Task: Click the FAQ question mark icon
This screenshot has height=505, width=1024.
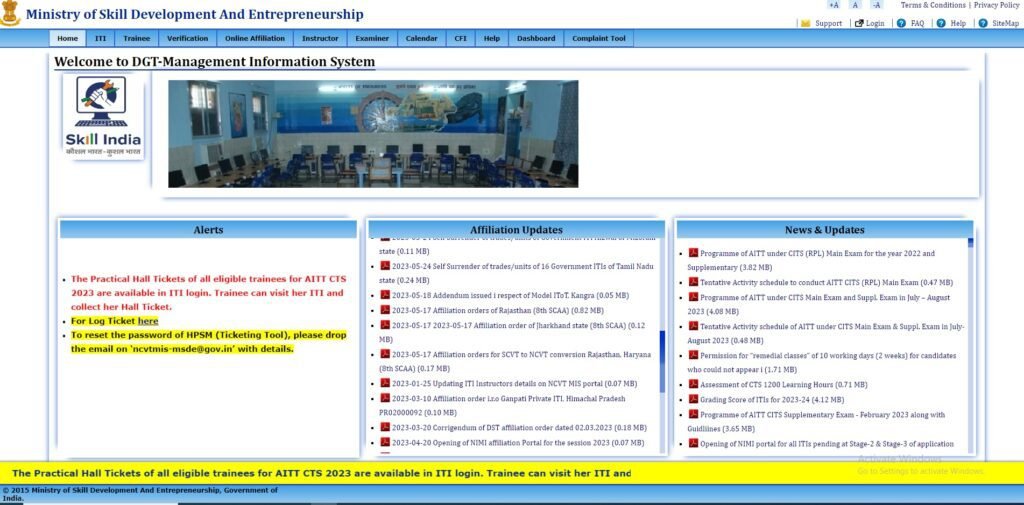Action: pos(901,23)
